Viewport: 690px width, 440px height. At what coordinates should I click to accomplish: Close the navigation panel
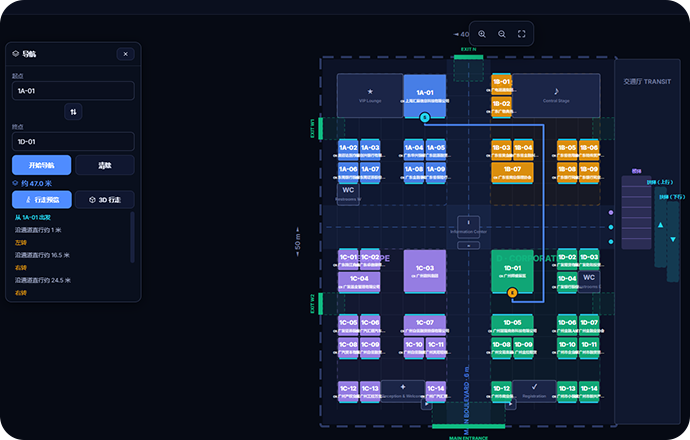(x=125, y=54)
